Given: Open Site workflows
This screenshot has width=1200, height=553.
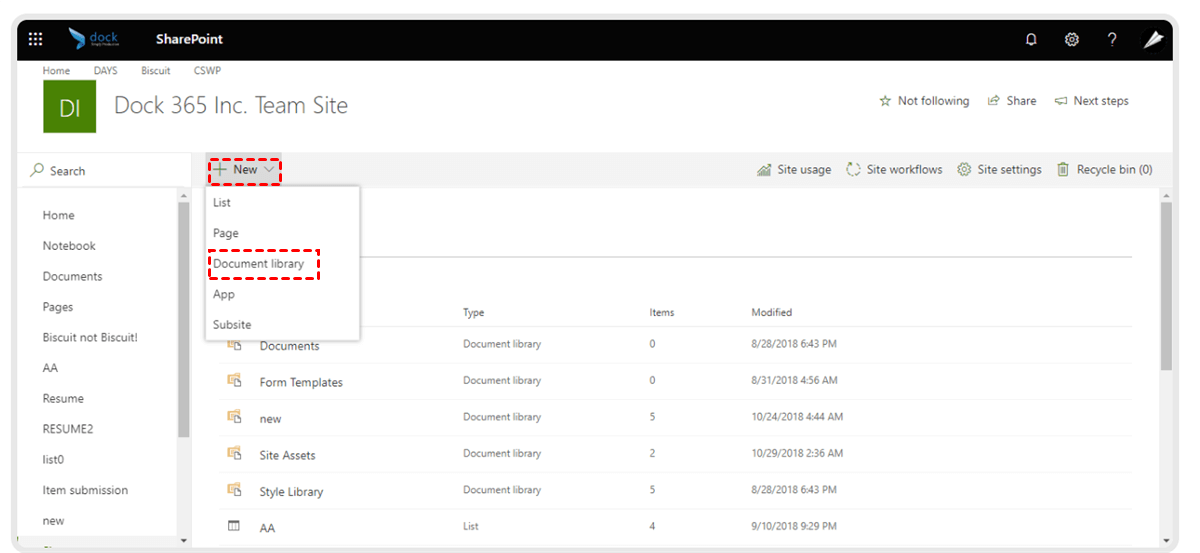Looking at the screenshot, I should pos(894,170).
